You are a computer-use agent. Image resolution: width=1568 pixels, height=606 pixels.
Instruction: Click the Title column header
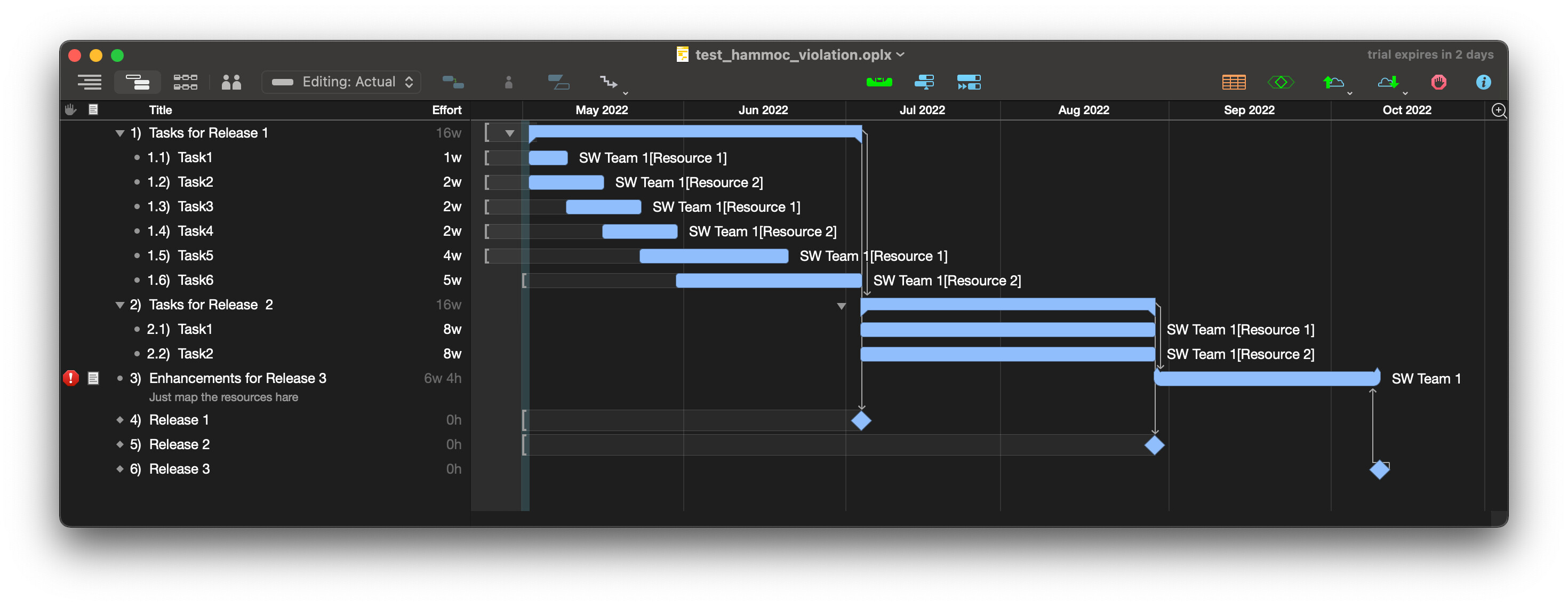click(x=160, y=110)
